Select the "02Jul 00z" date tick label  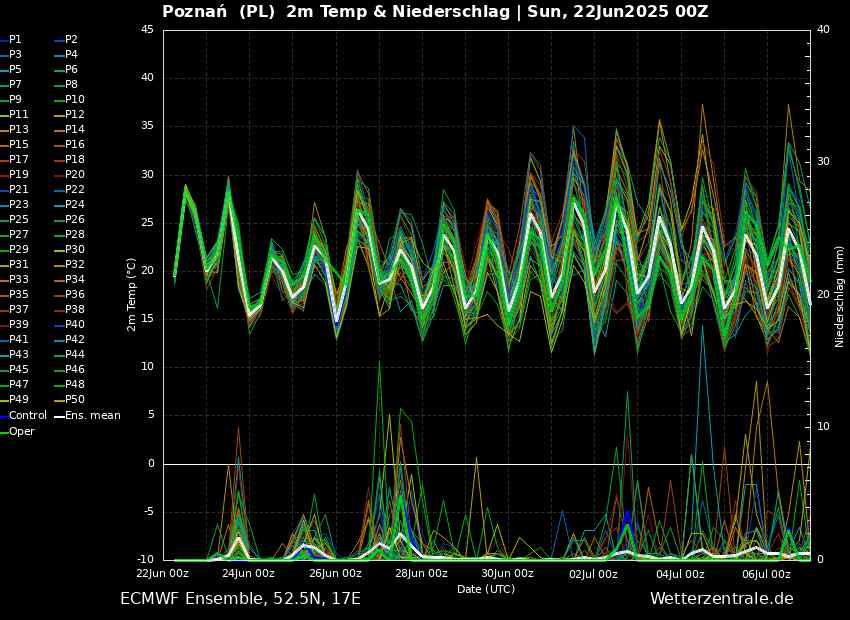click(x=594, y=573)
